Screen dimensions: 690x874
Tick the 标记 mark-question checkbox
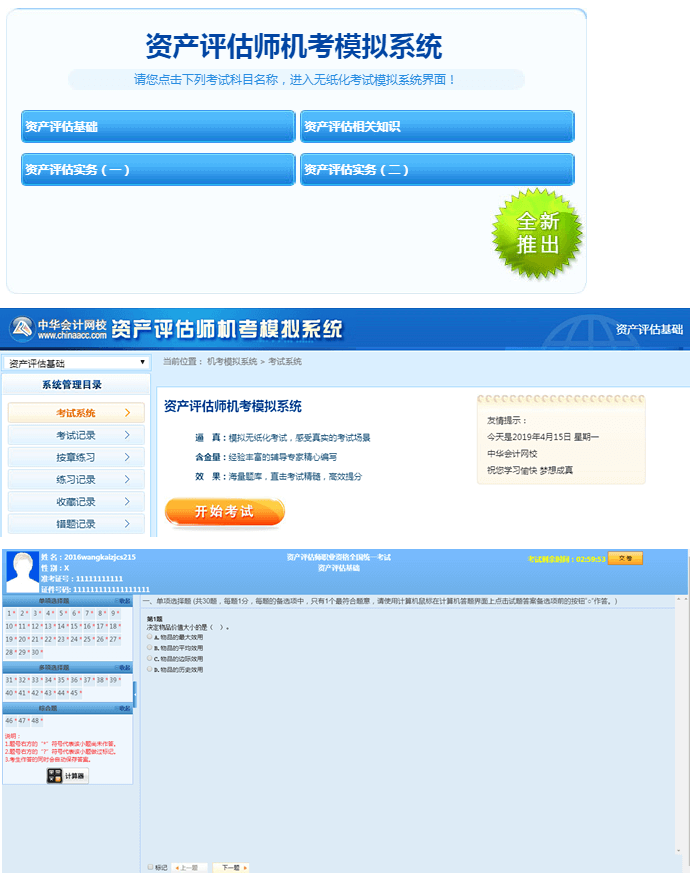click(x=150, y=867)
